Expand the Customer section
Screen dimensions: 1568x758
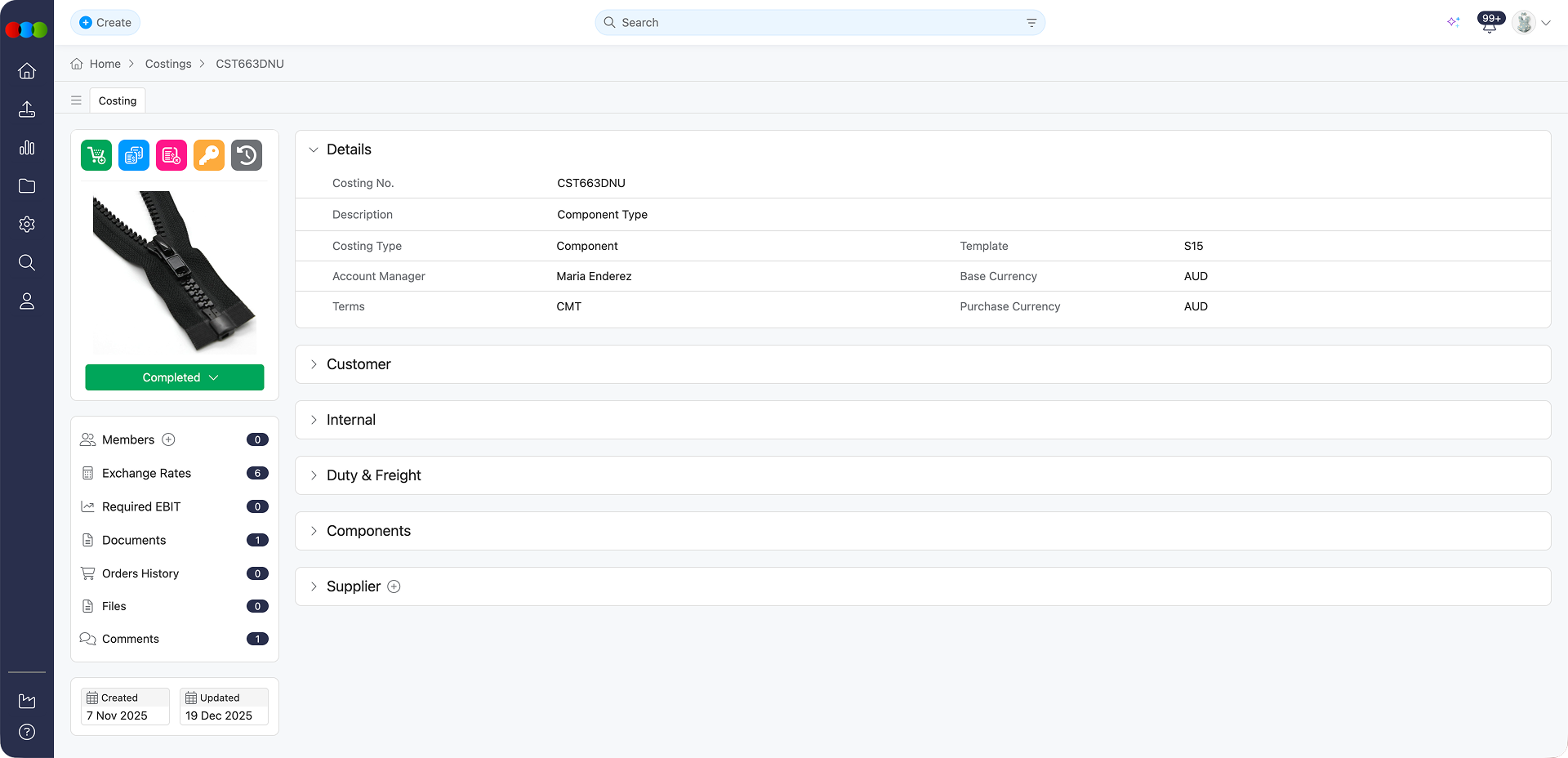click(359, 364)
